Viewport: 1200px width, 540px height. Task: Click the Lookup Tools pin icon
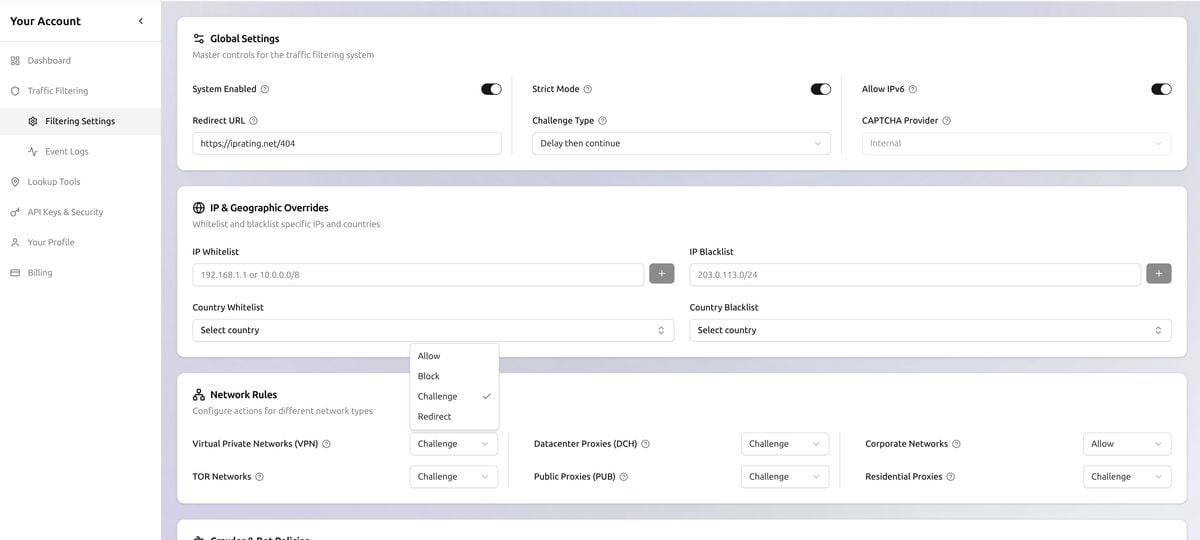15,182
